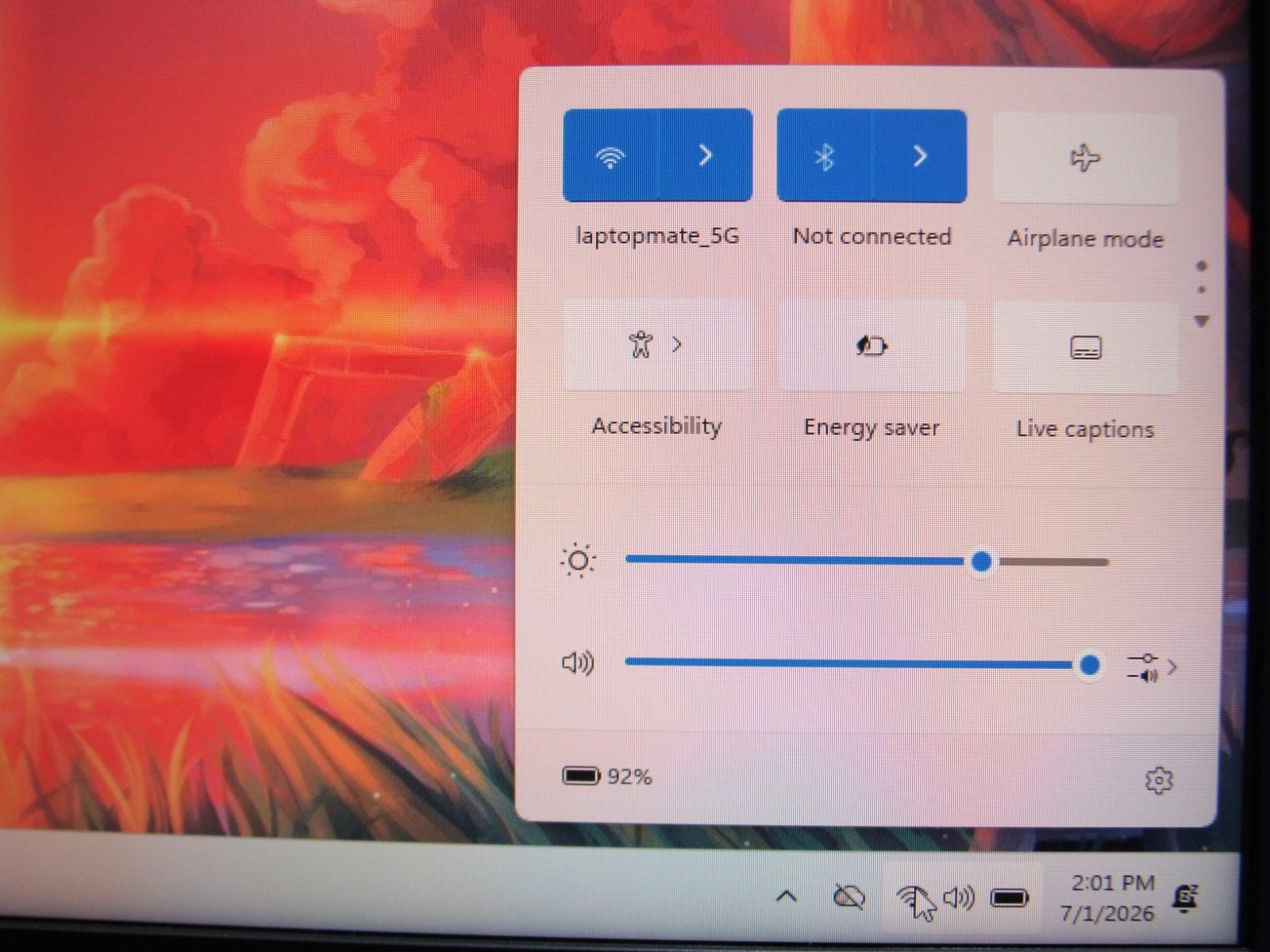
Task: Click the Not connected Bluetooth label
Action: click(872, 236)
